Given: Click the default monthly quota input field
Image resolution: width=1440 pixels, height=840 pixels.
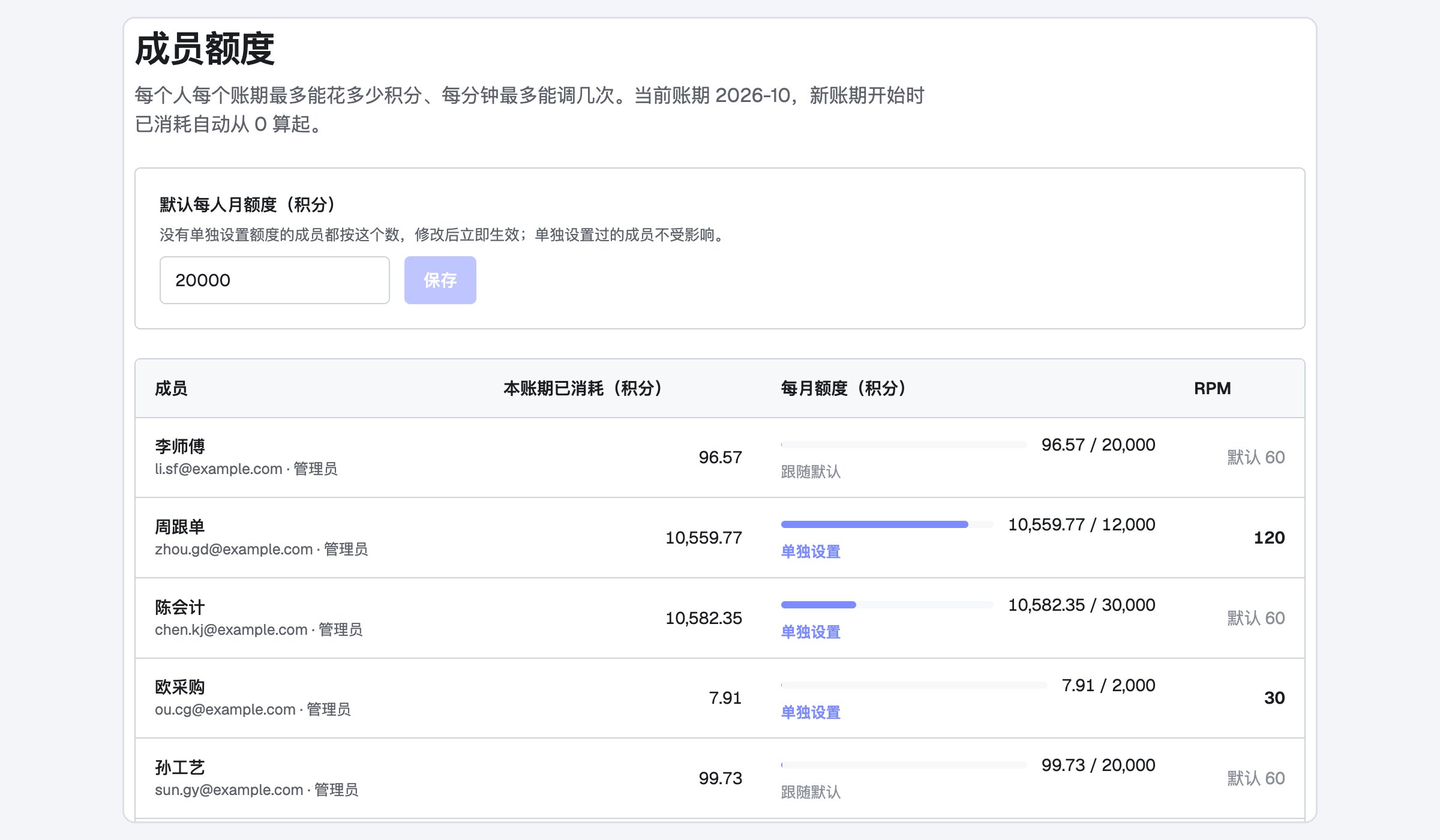Looking at the screenshot, I should point(275,280).
